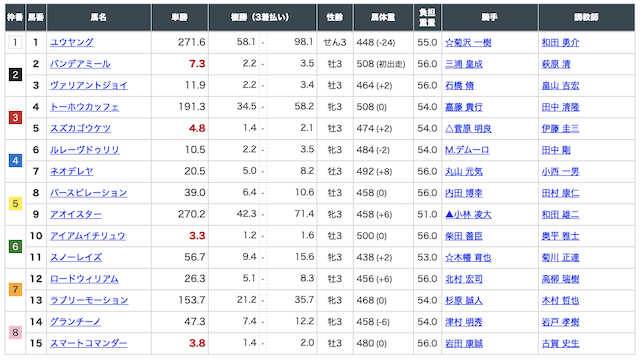Click the orange bracket number 7 box
Screen dimensions: 640x360
tap(15, 289)
